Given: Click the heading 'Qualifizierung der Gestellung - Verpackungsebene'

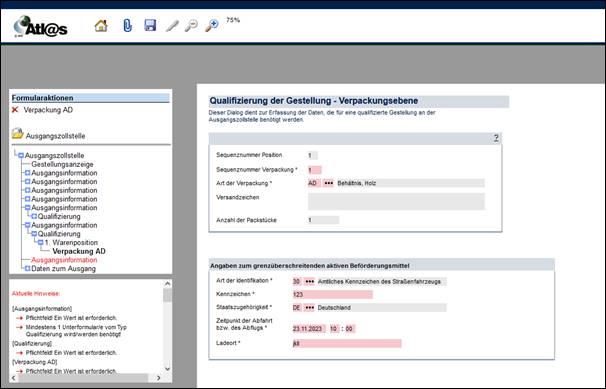Looking at the screenshot, I should 314,101.
